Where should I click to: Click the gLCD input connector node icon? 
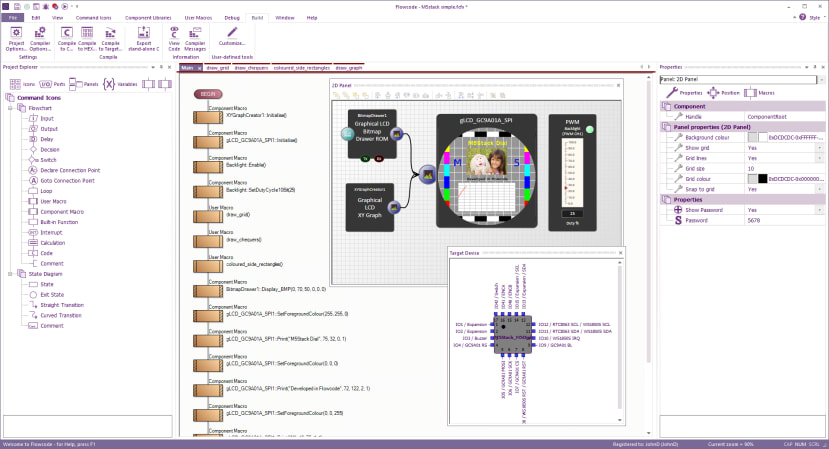[x=427, y=174]
